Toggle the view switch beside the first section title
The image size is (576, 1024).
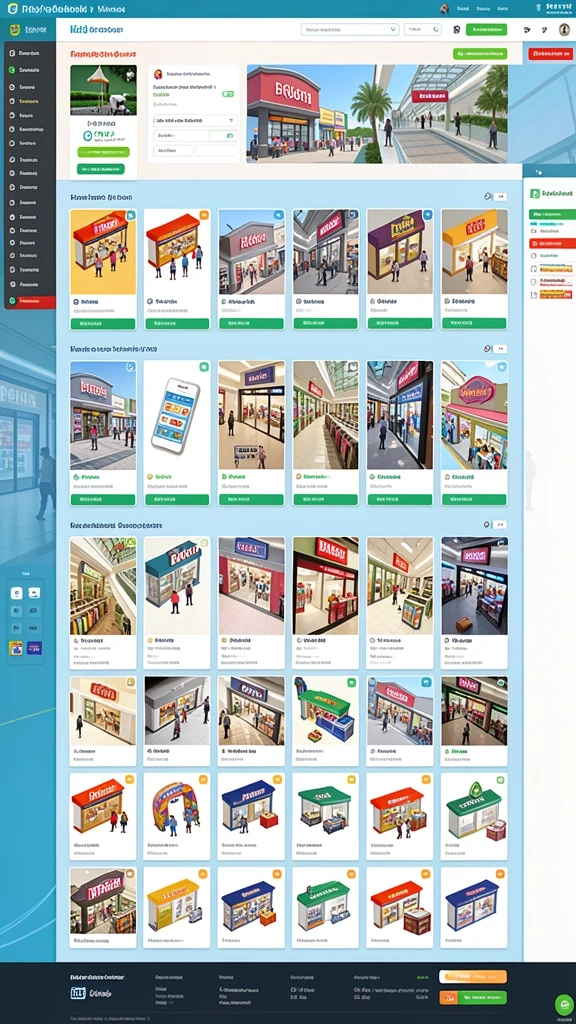(500, 197)
